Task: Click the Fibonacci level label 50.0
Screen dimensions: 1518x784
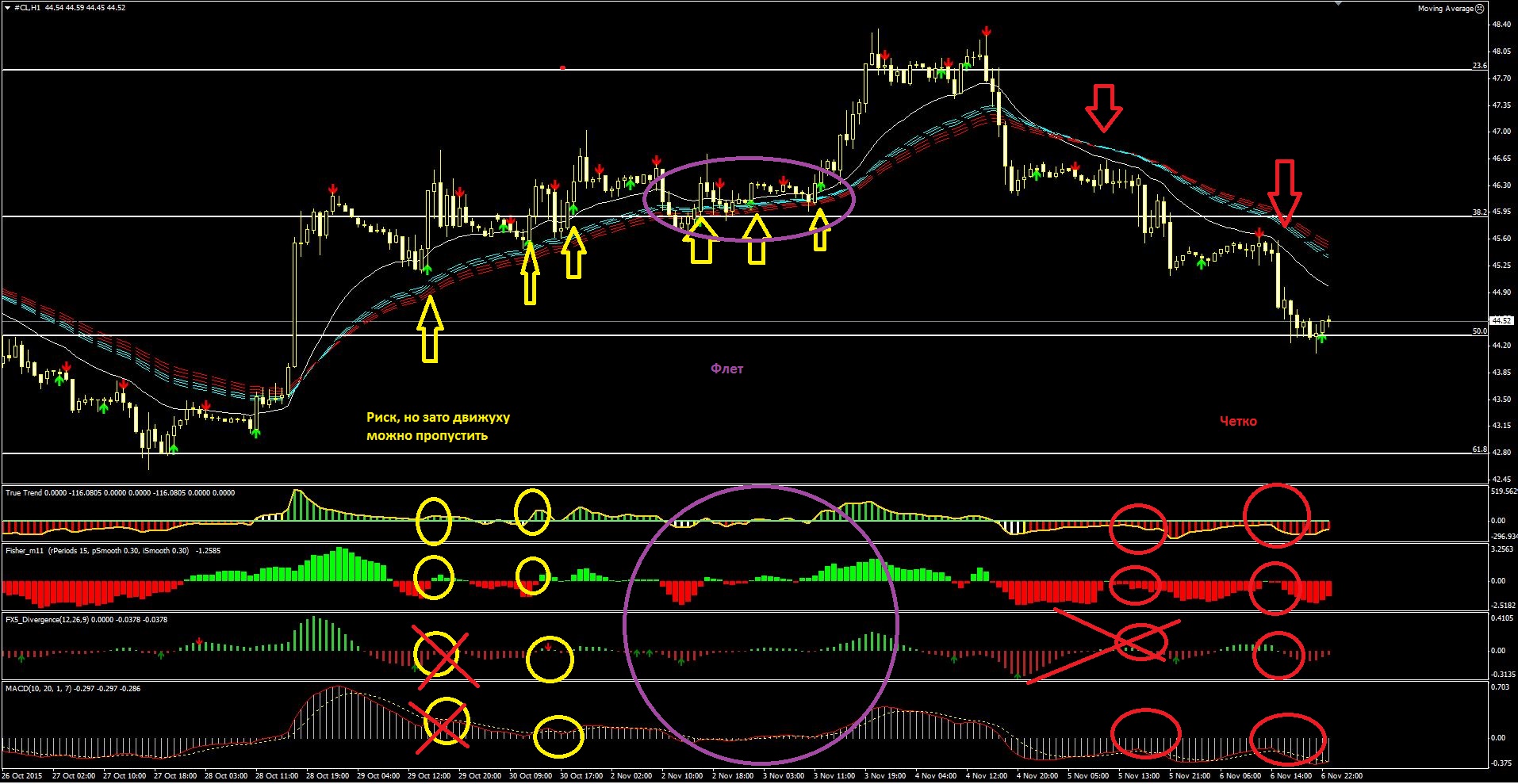Action: click(1480, 331)
